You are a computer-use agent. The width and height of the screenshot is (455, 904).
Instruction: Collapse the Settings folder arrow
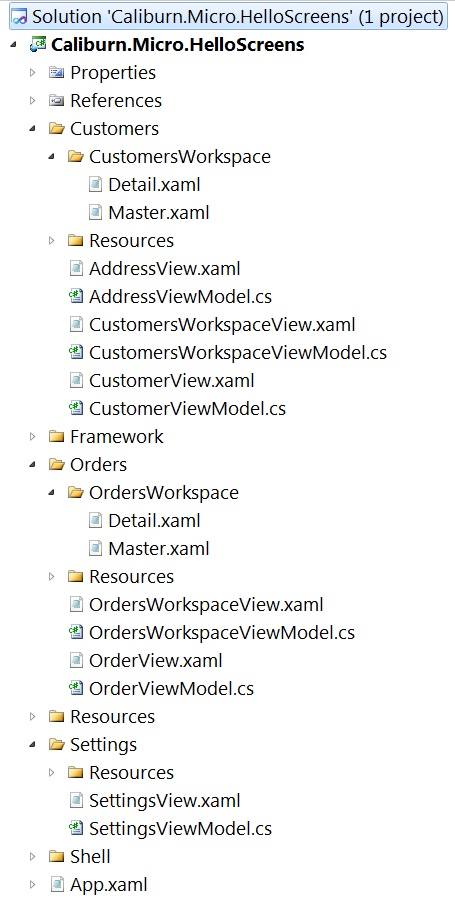33,745
